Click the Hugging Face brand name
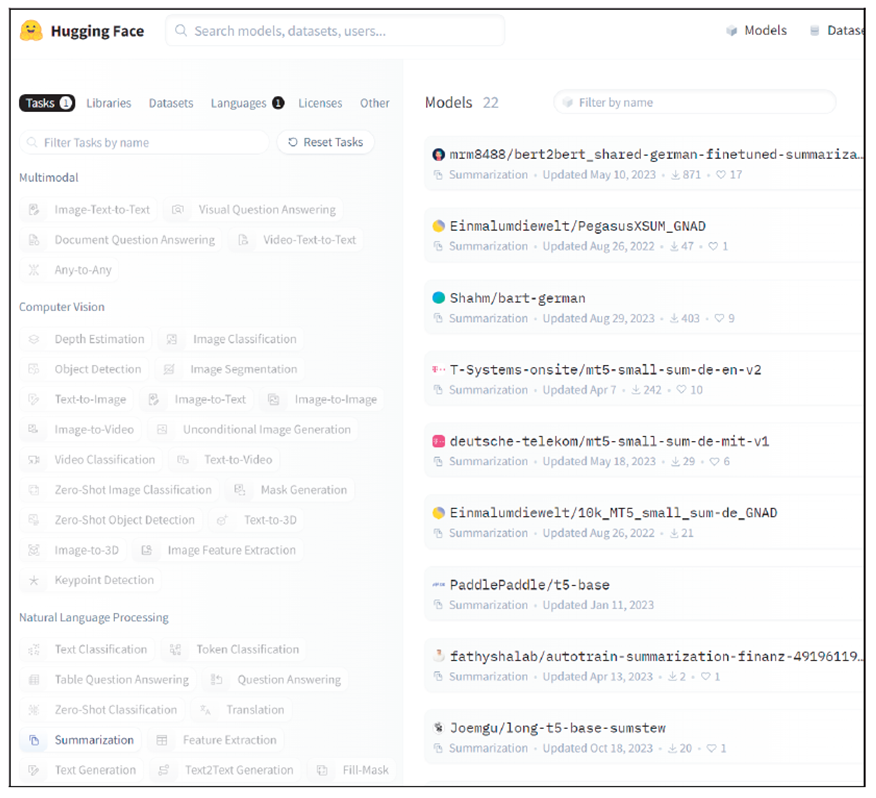Image resolution: width=876 pixels, height=798 pixels. point(97,31)
